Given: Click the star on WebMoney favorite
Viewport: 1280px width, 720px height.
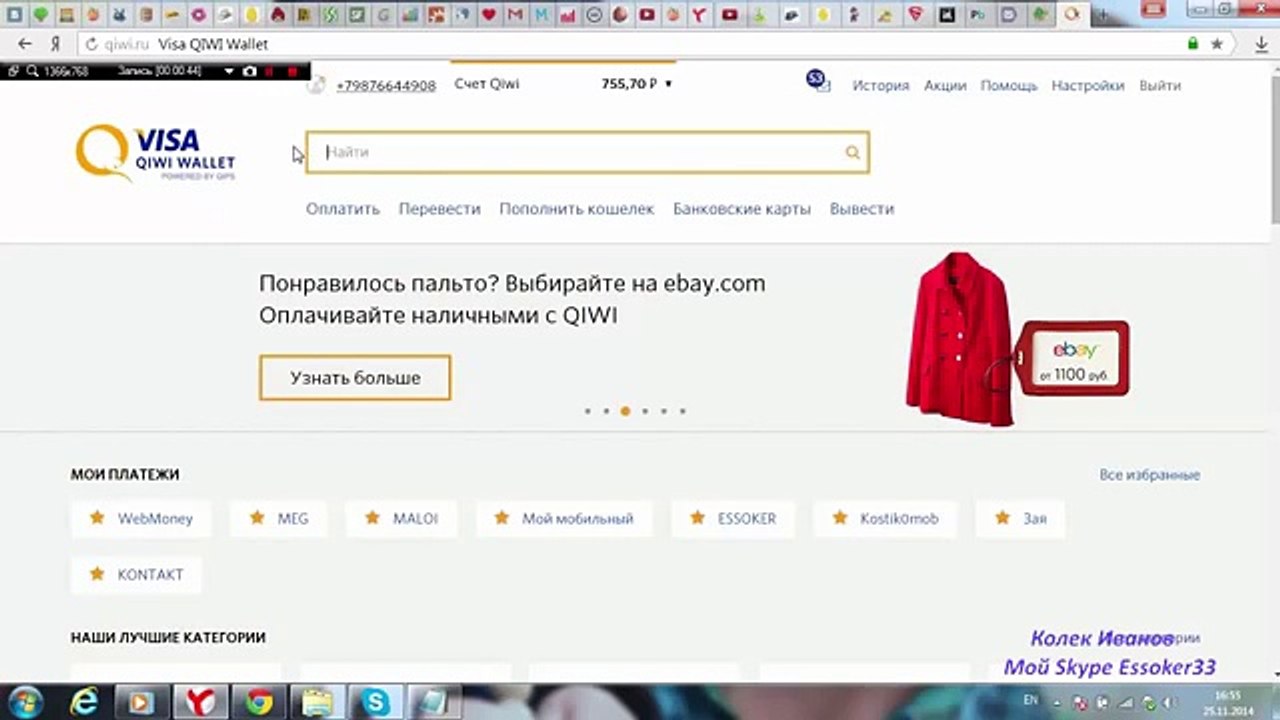Looking at the screenshot, I should pos(97,518).
